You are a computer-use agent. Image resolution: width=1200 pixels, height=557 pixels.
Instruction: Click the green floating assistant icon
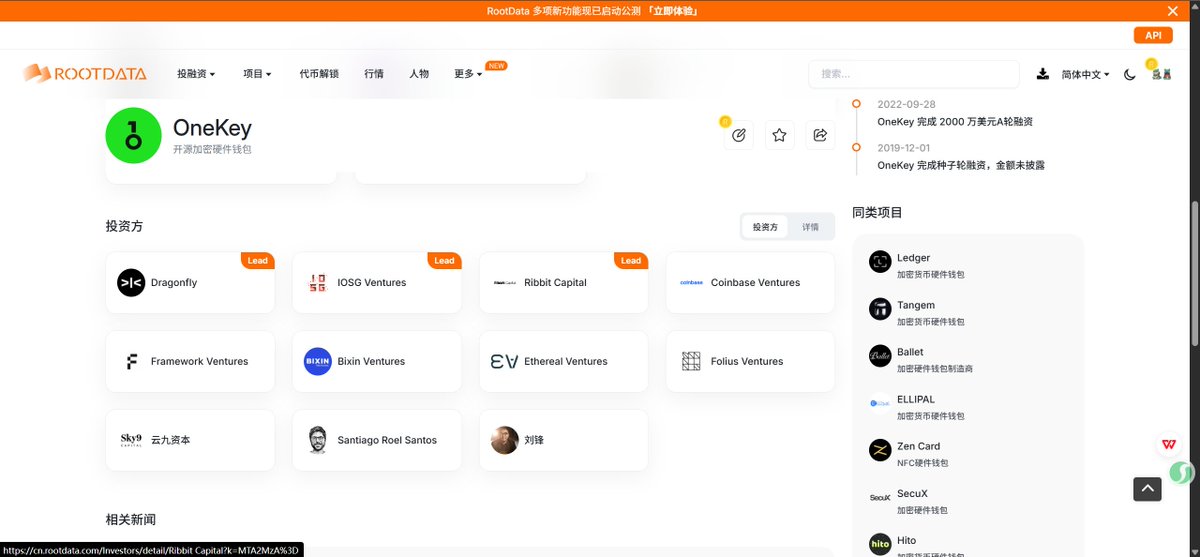[1182, 471]
